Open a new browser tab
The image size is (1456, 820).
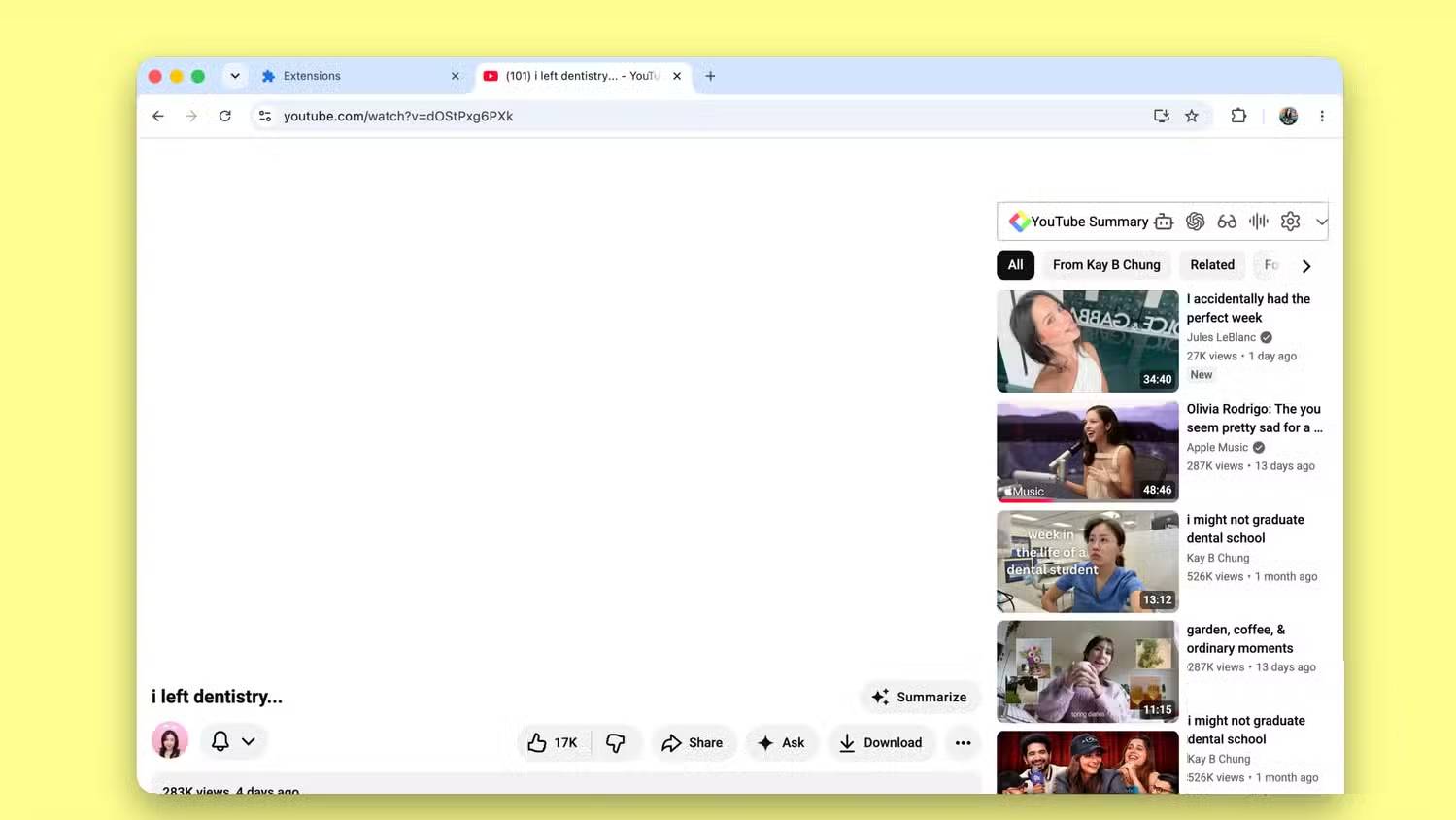[710, 76]
